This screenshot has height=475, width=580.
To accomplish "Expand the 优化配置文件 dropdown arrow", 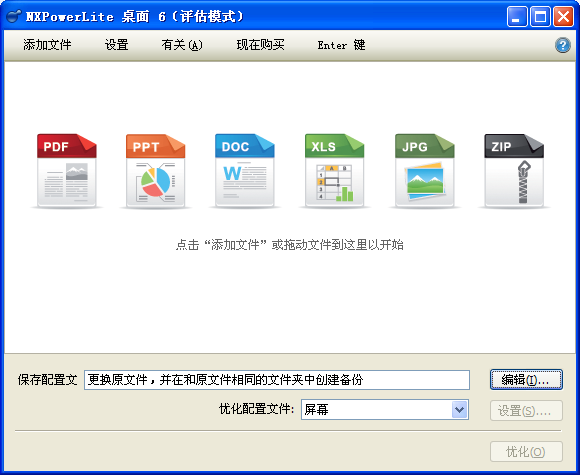I will [459, 410].
